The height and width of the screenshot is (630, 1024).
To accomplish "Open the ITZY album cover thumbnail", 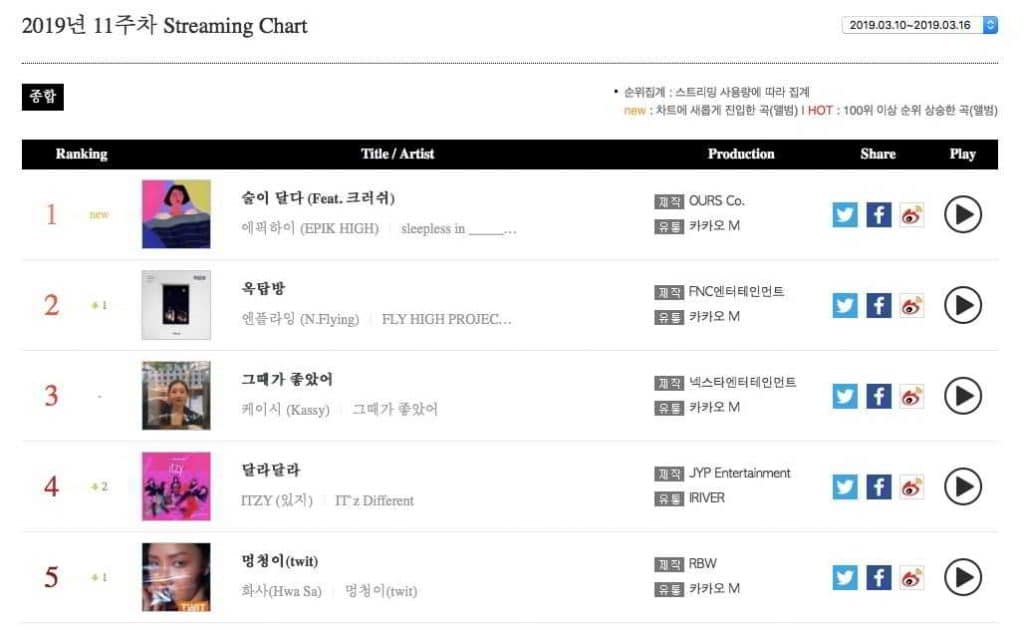I will point(176,487).
